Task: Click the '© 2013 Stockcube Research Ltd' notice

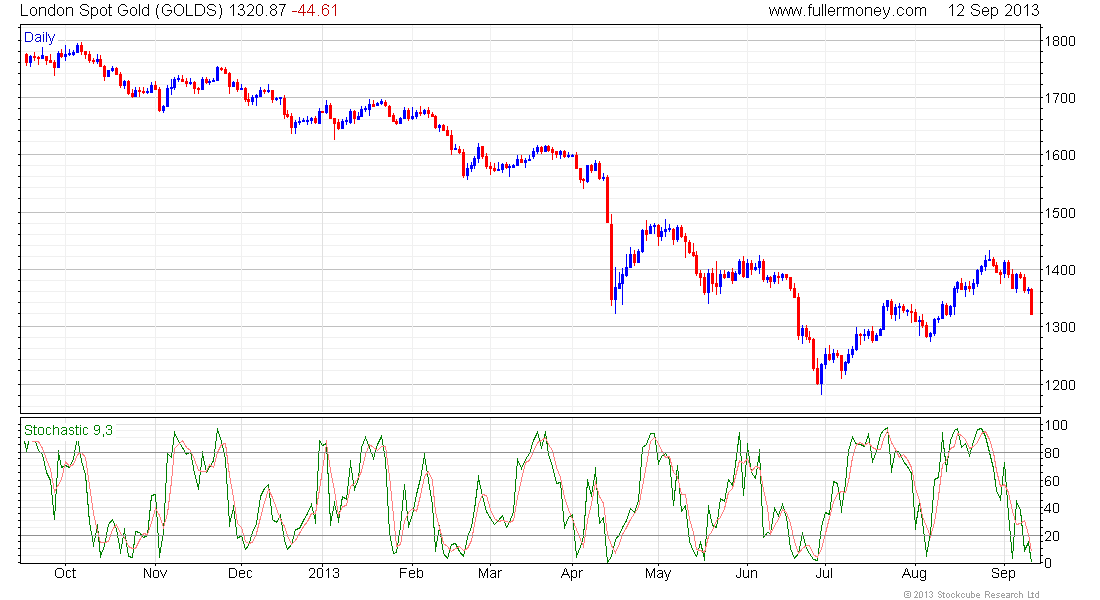Action: (971, 594)
